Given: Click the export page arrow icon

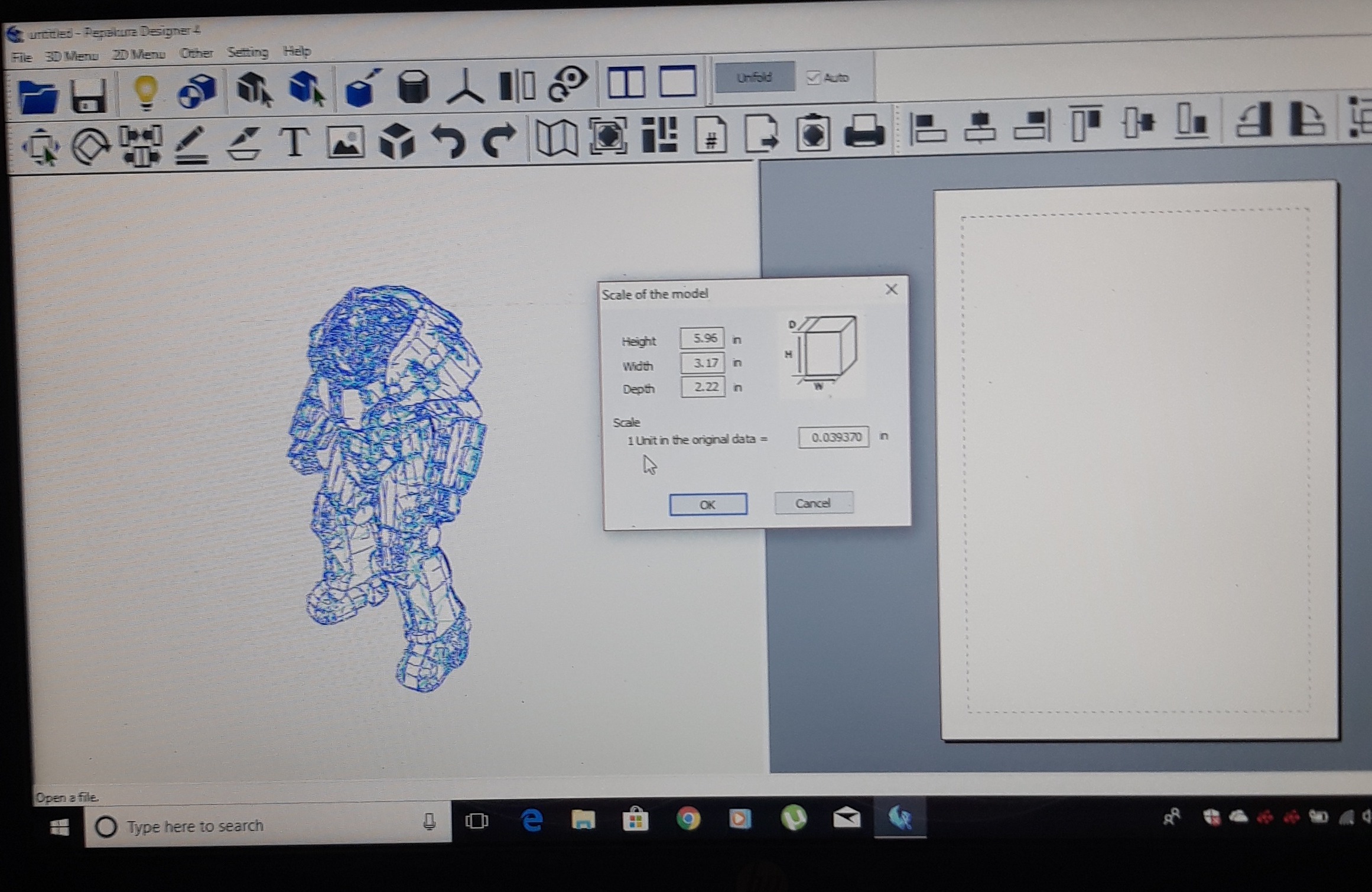Looking at the screenshot, I should (x=761, y=134).
